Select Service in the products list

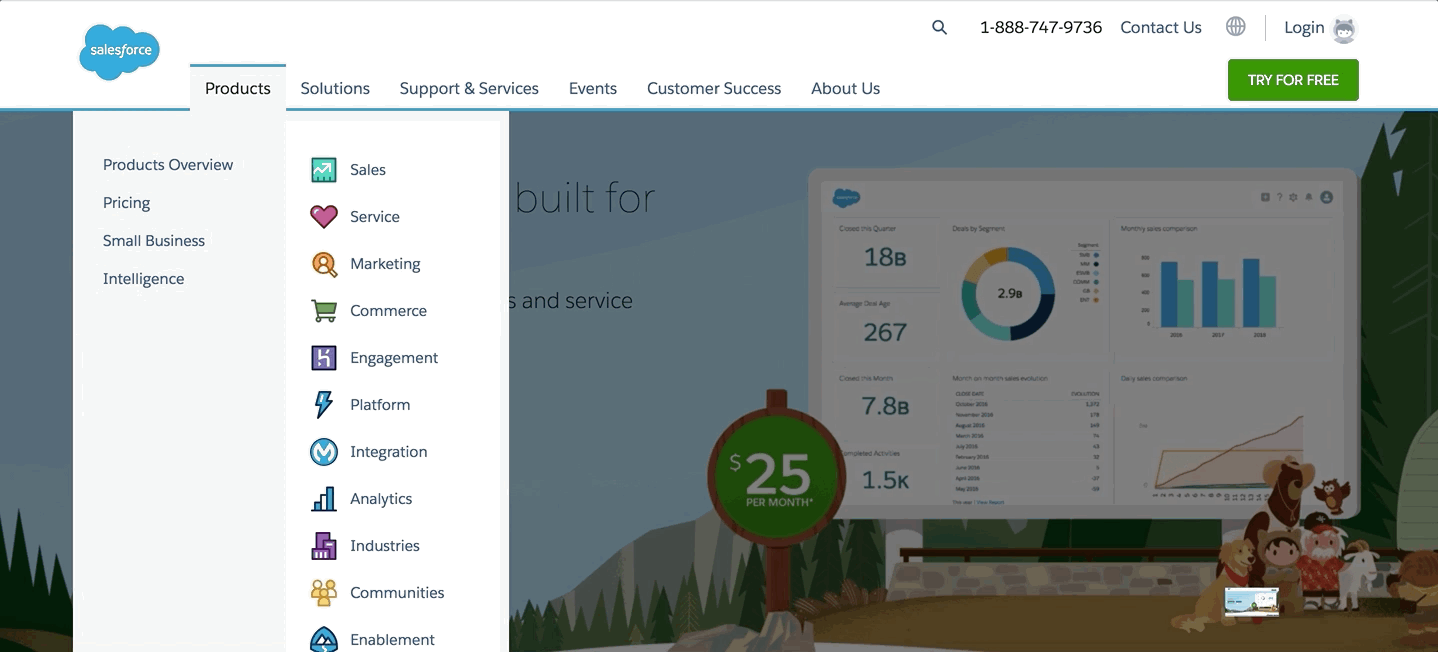coord(375,217)
